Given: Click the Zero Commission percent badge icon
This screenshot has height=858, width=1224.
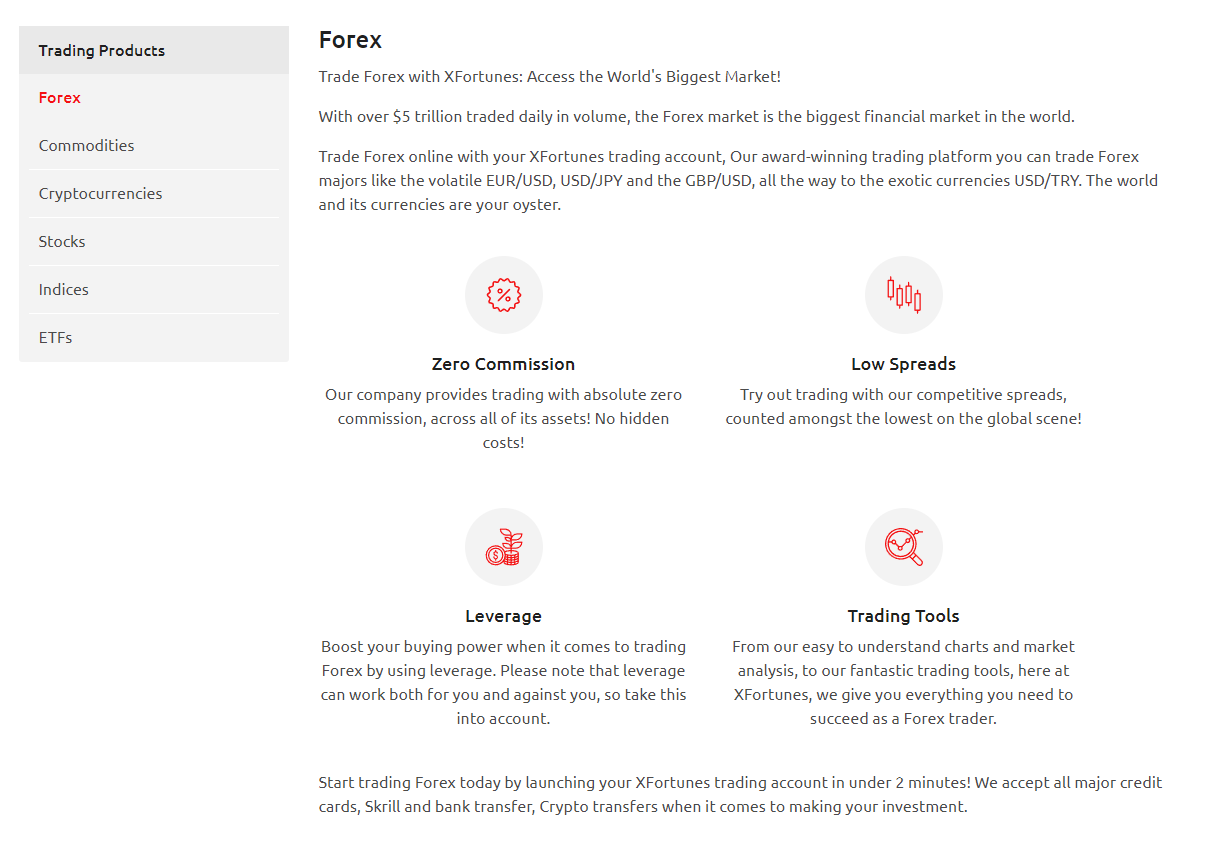Looking at the screenshot, I should 504,295.
